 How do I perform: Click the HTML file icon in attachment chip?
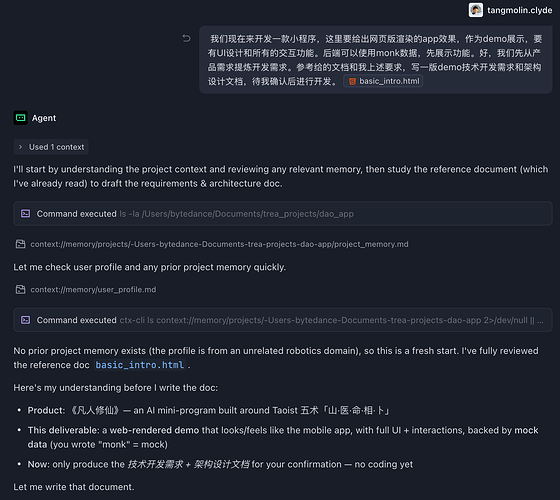point(352,81)
